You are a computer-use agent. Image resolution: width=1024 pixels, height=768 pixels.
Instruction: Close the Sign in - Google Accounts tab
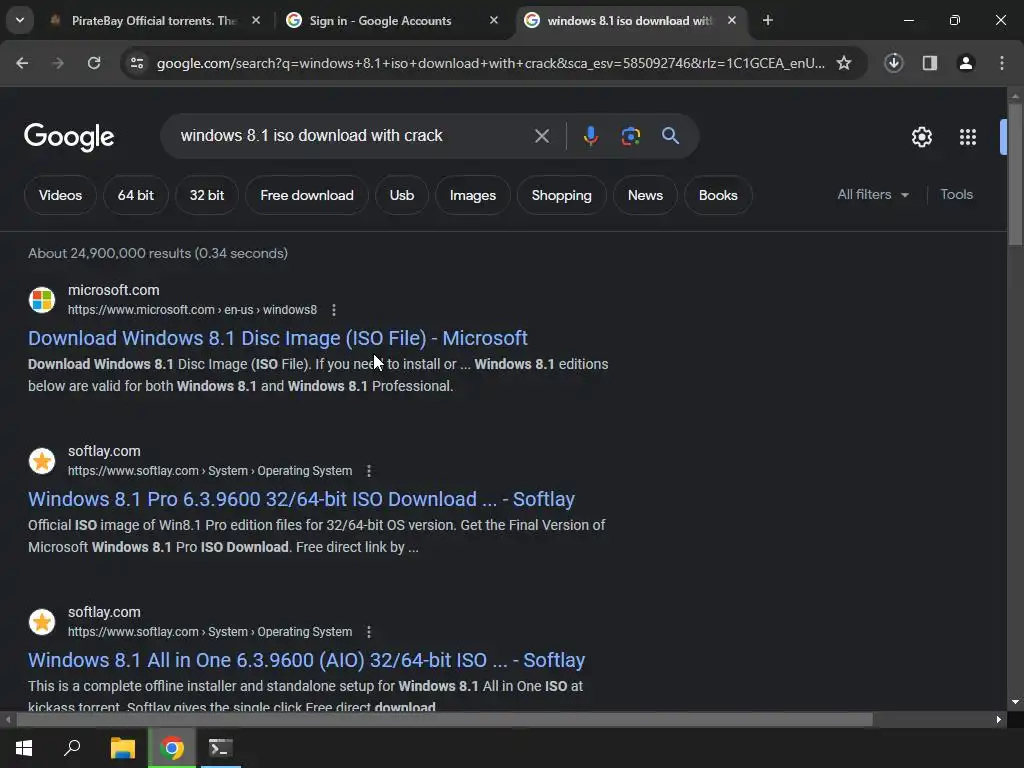point(494,21)
